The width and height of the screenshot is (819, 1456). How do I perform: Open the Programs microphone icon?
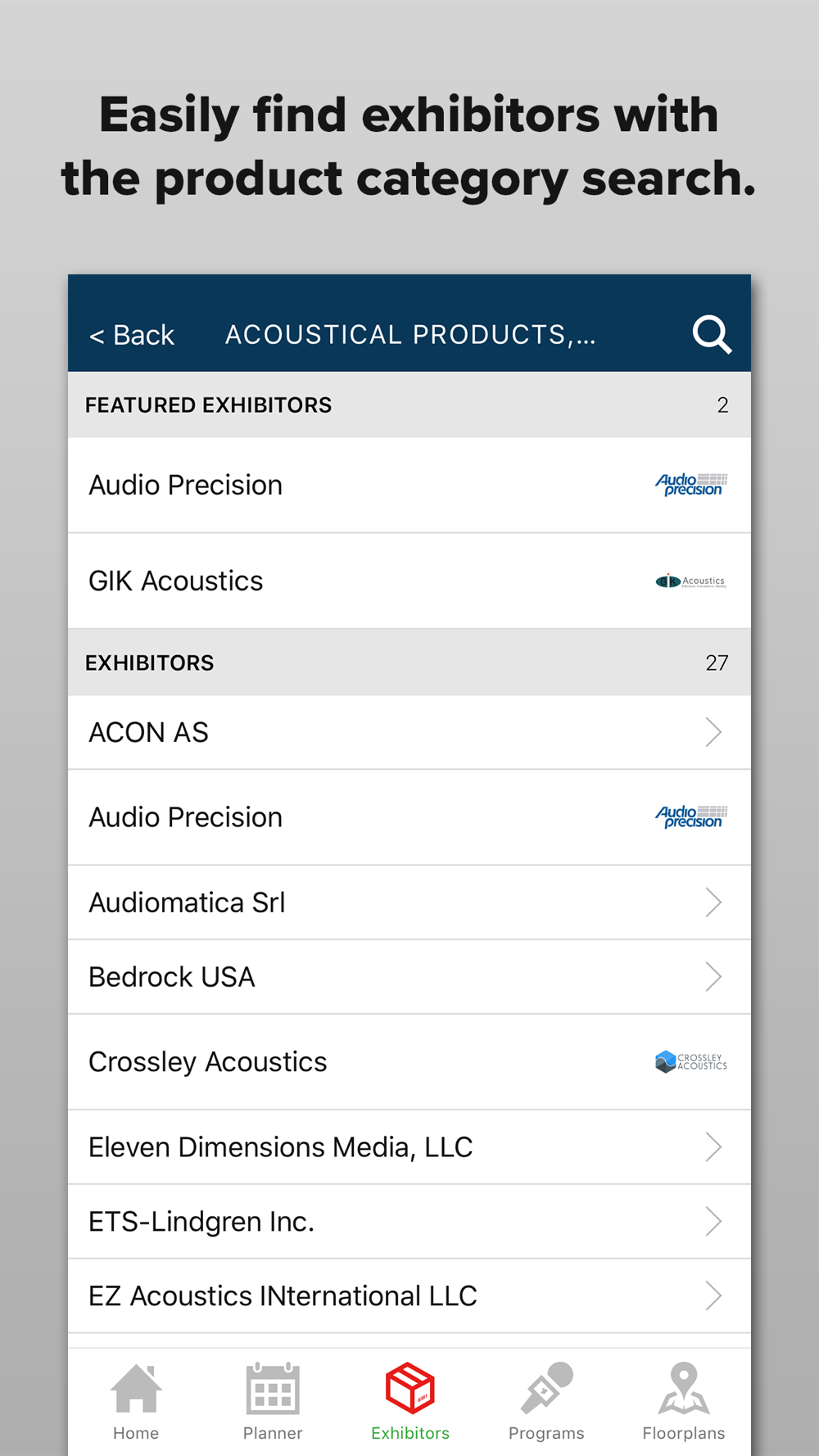point(546,1388)
